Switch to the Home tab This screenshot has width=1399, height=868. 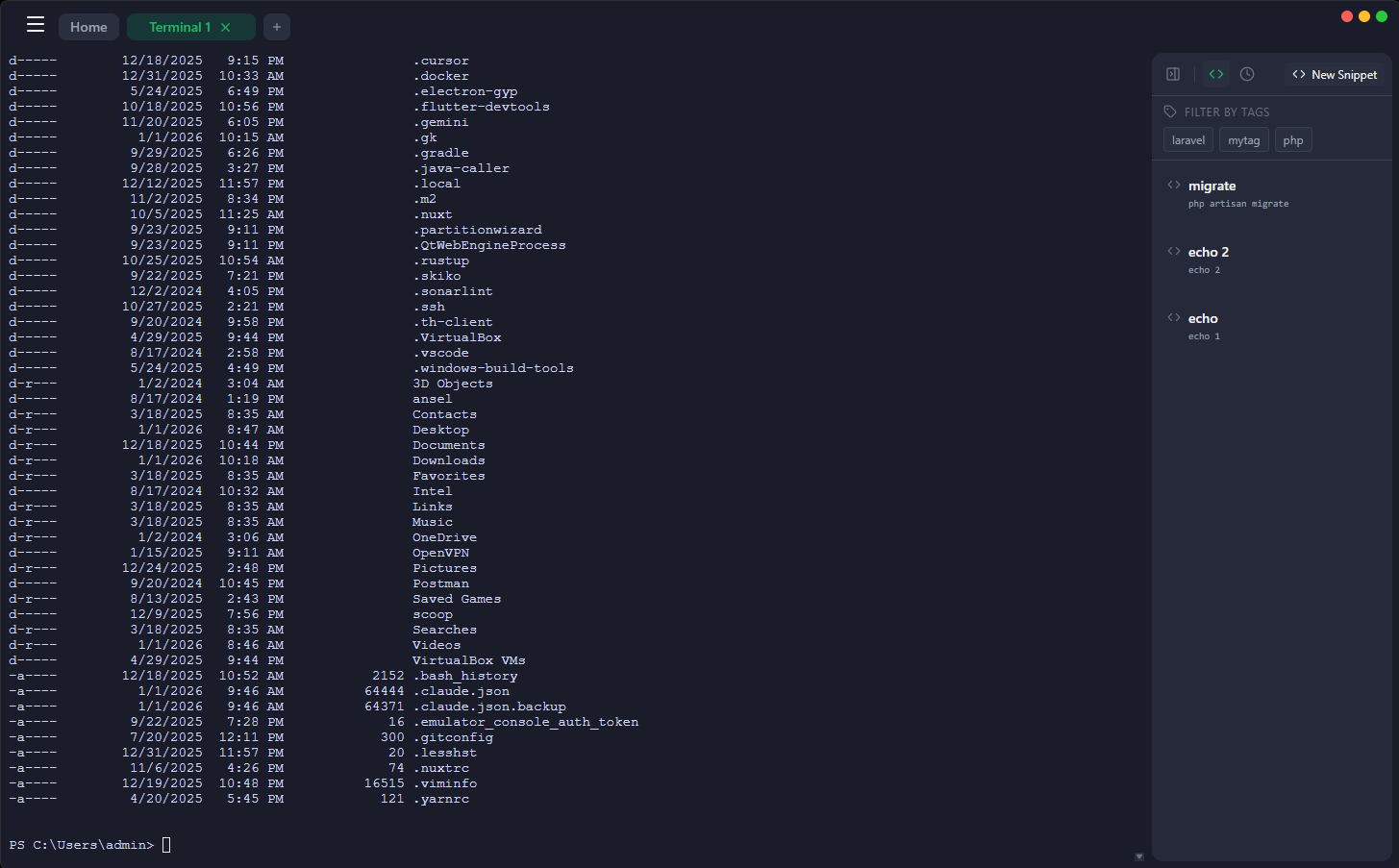[88, 26]
